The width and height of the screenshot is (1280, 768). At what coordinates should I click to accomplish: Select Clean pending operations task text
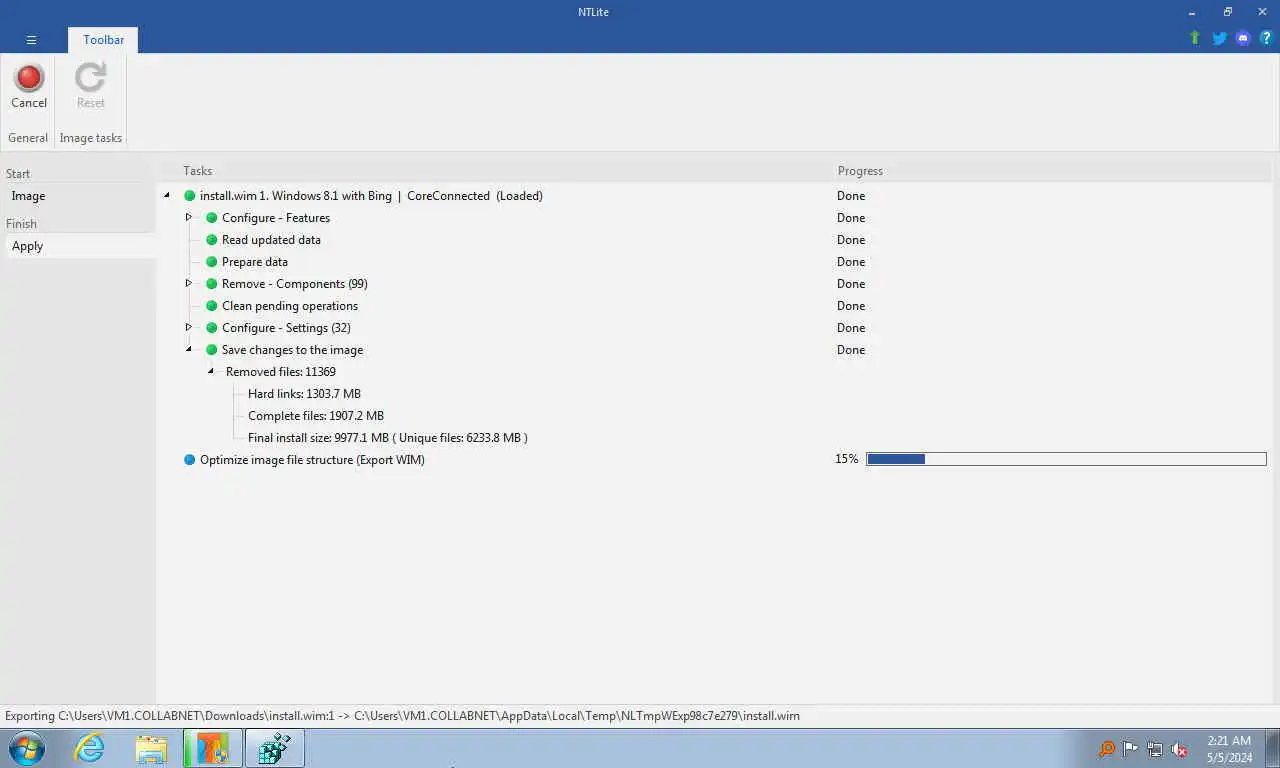tap(290, 306)
